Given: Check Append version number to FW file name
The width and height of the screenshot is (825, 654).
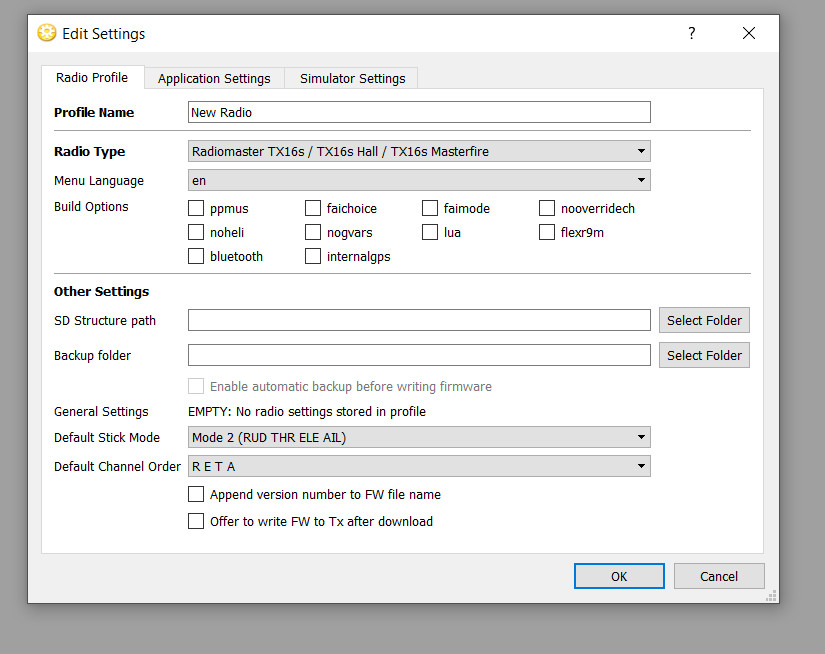Looking at the screenshot, I should 196,495.
